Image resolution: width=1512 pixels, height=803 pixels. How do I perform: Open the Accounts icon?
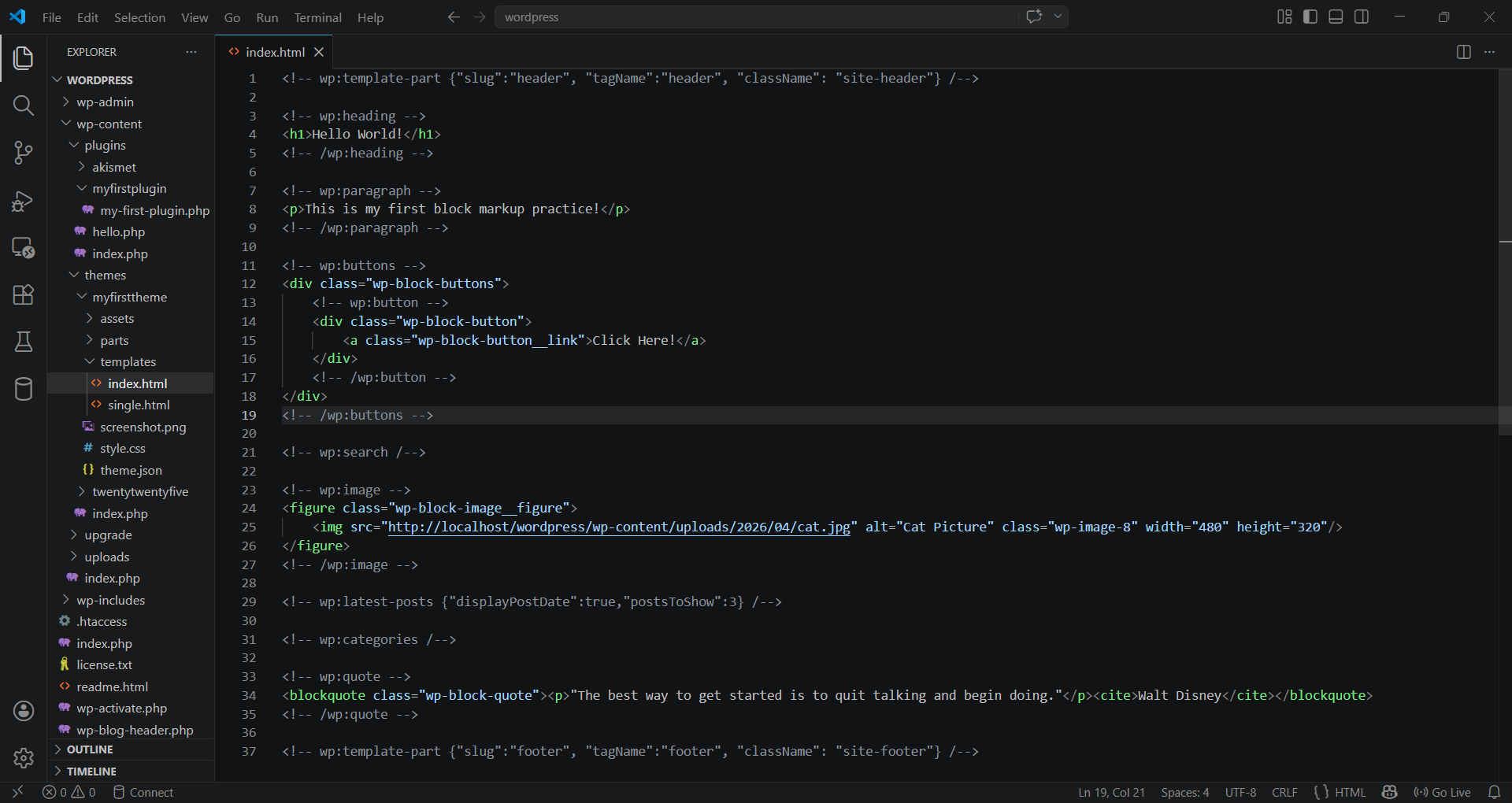click(24, 711)
